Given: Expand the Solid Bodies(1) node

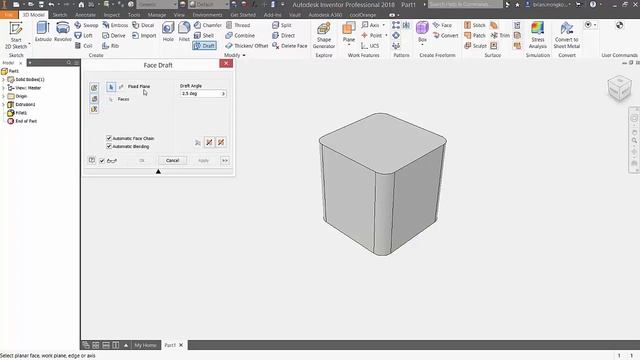Looking at the screenshot, I should tap(4, 80).
